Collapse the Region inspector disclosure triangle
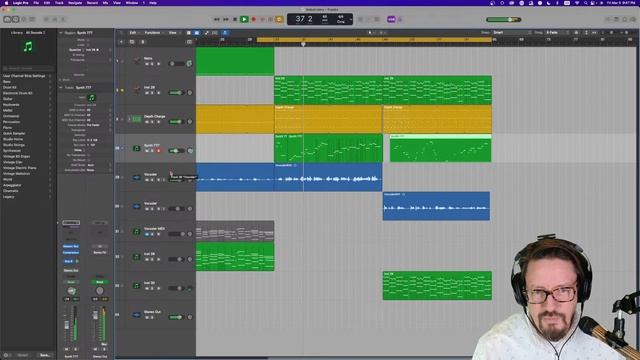Image resolution: width=640 pixels, height=360 pixels. (61, 33)
